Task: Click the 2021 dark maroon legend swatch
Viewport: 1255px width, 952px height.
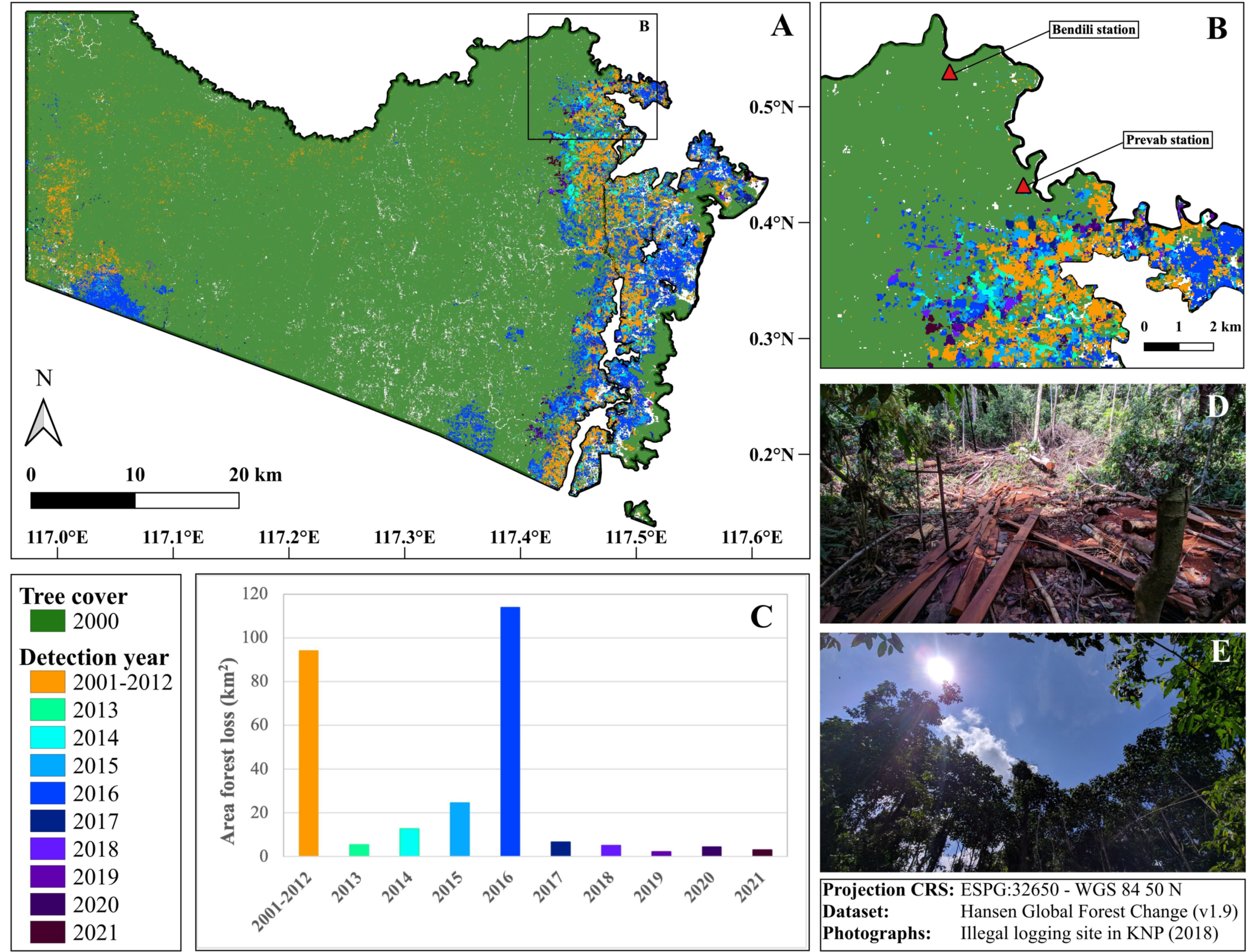Action: pos(48,932)
